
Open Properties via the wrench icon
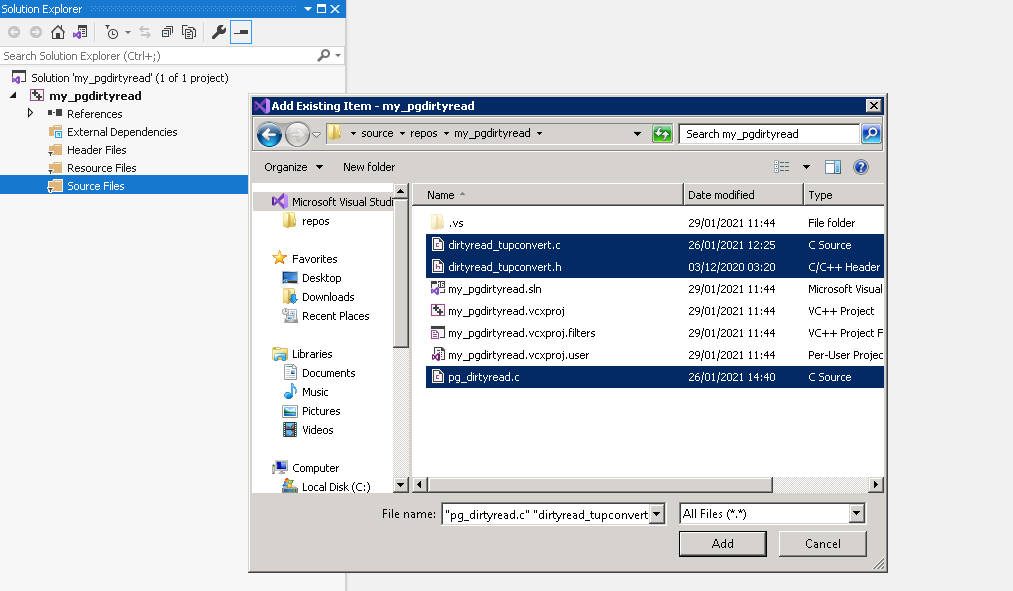coord(217,32)
